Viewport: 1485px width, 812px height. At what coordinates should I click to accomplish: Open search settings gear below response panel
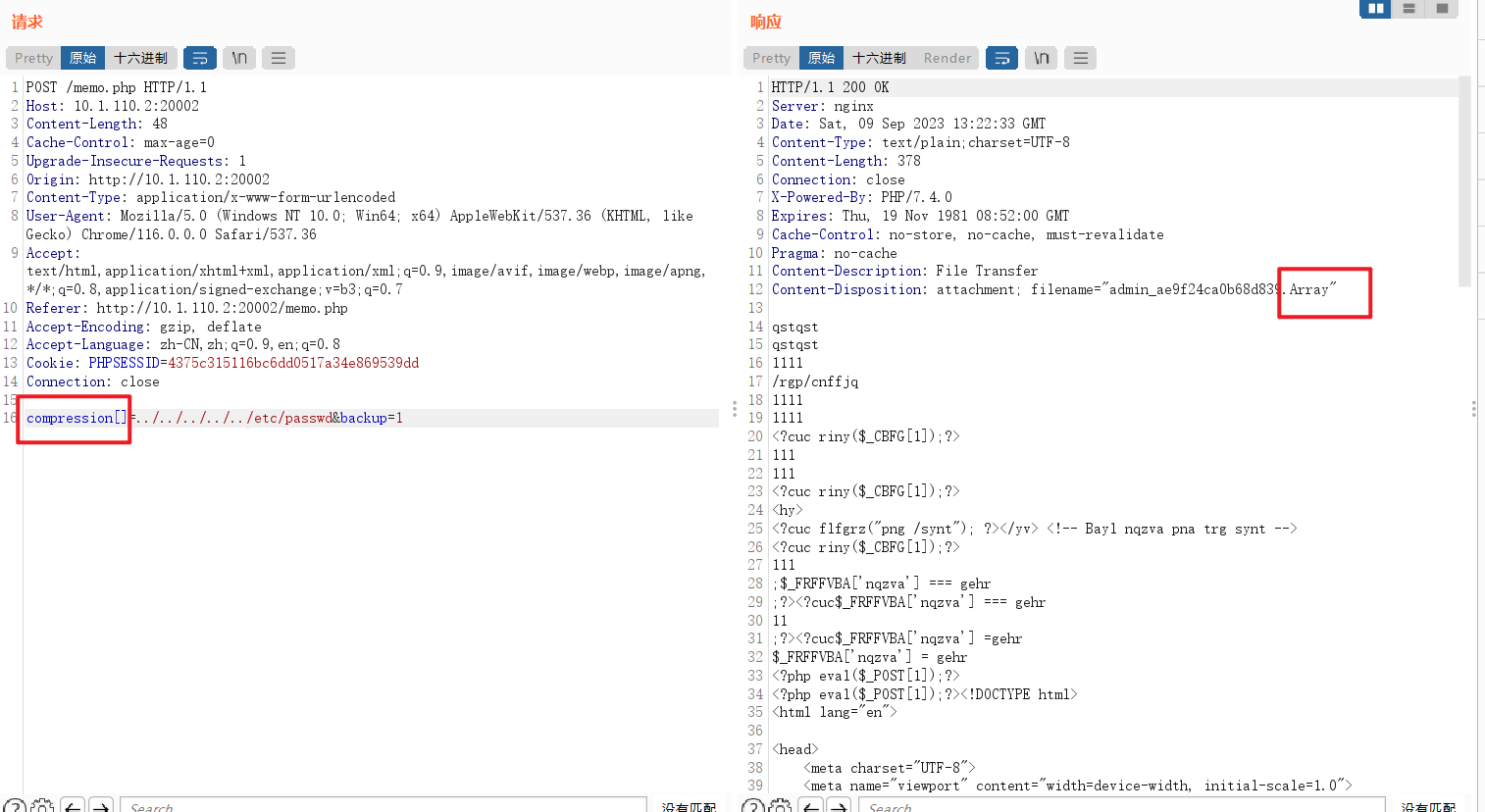[781, 806]
